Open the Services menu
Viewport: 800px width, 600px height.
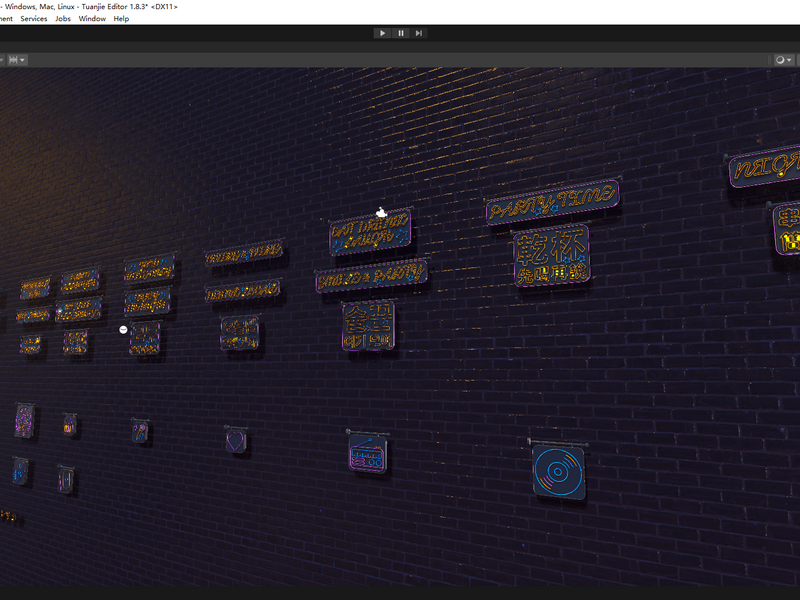34,18
